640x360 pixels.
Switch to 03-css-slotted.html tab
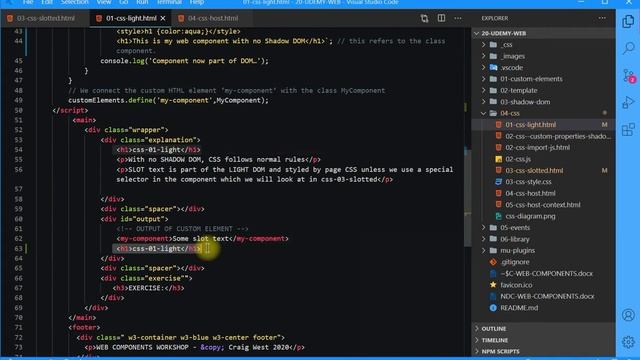click(46, 18)
